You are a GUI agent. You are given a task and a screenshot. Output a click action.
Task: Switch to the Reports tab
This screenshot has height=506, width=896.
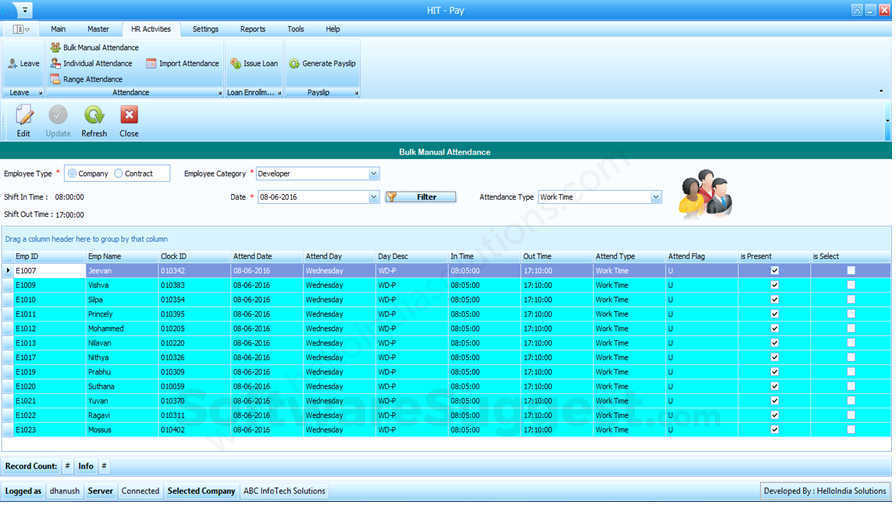[252, 29]
